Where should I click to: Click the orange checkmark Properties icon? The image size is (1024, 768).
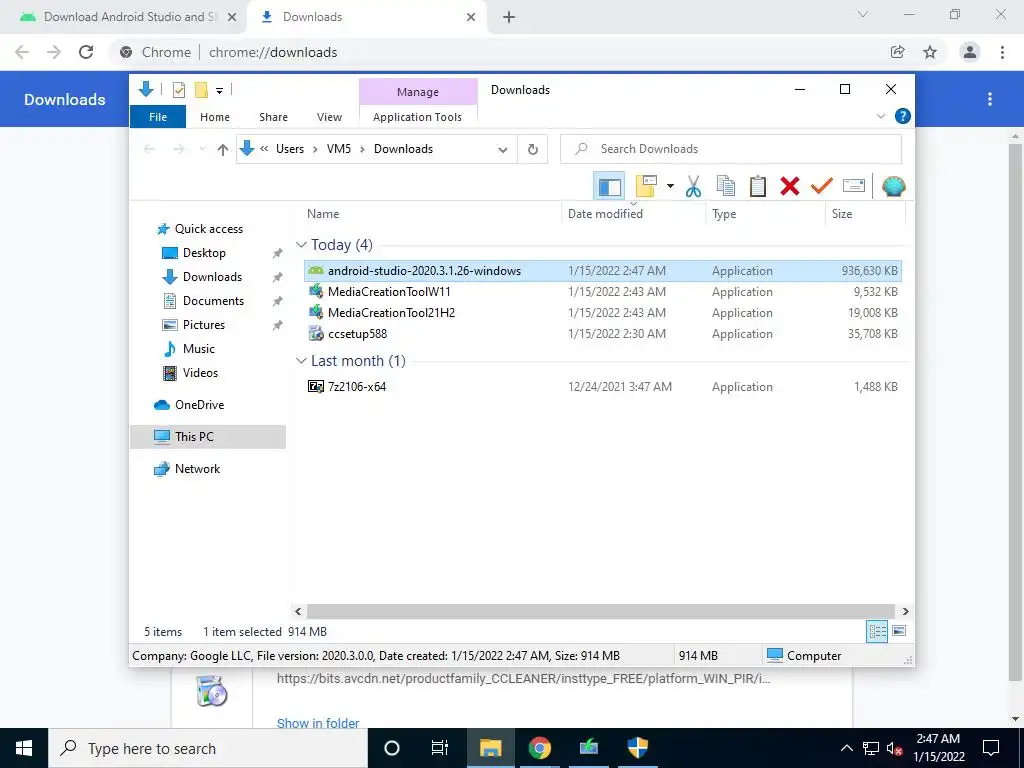click(x=822, y=186)
